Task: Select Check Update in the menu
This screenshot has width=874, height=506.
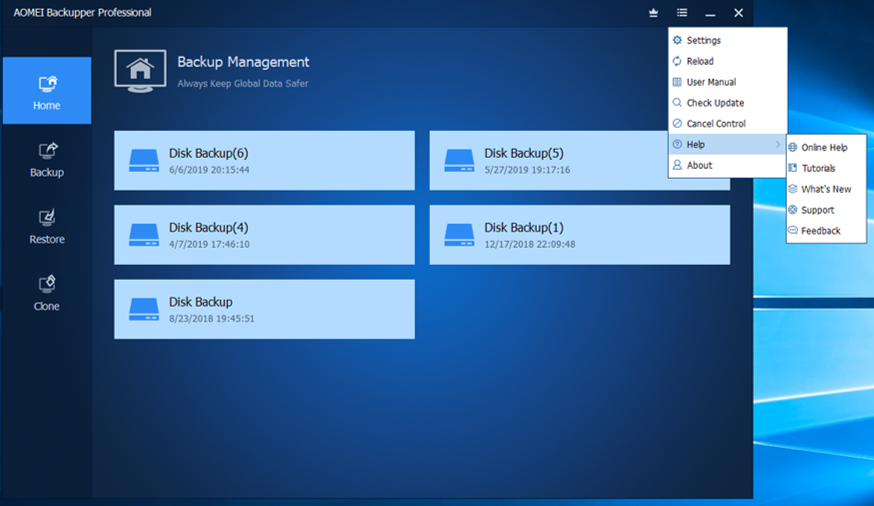Action: click(x=727, y=103)
